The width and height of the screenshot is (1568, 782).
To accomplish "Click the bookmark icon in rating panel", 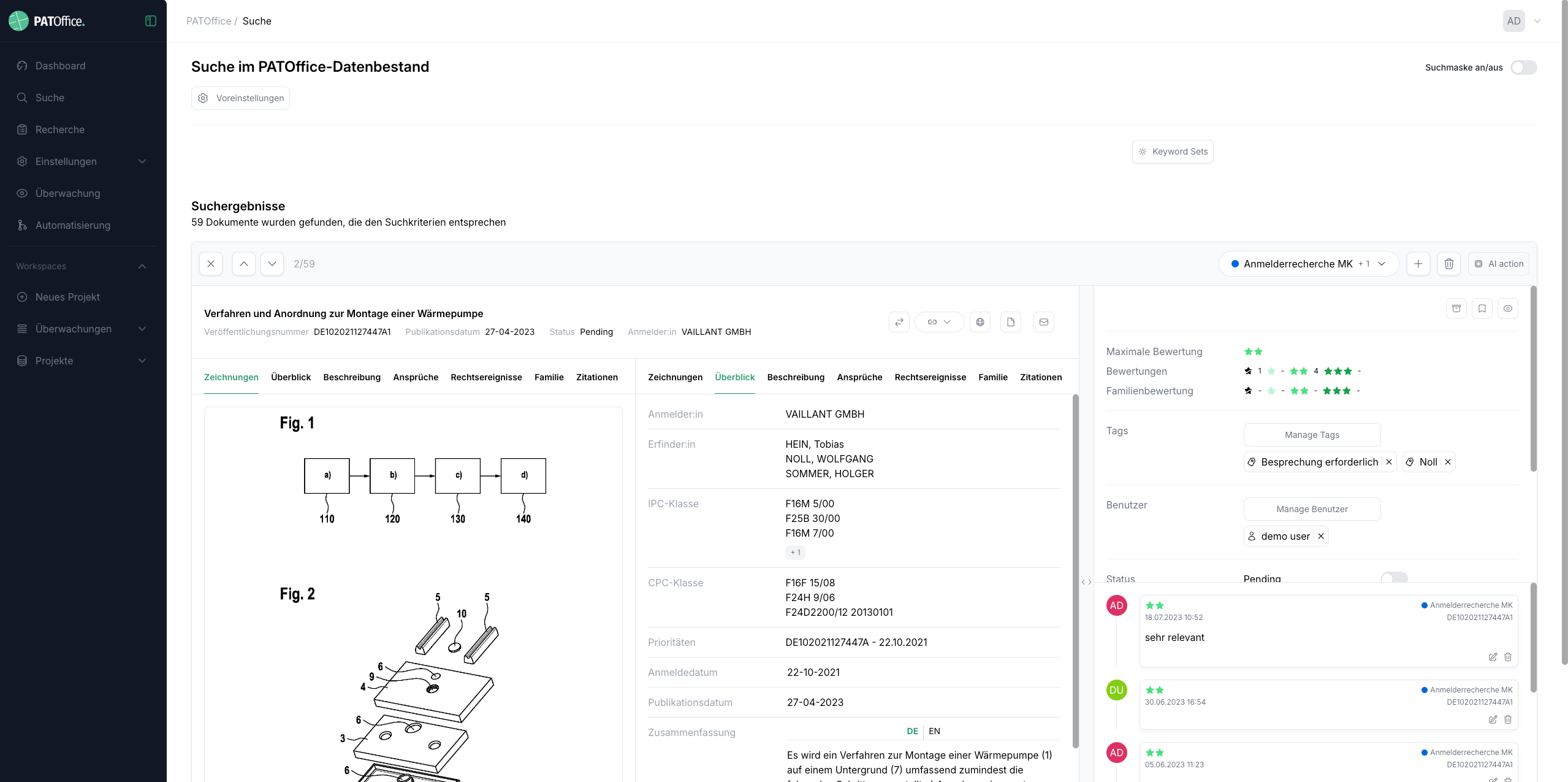I will 1482,309.
